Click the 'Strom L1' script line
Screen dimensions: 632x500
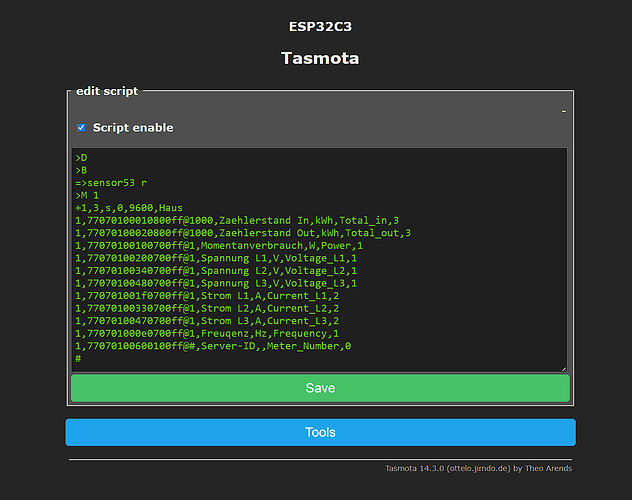coord(207,296)
